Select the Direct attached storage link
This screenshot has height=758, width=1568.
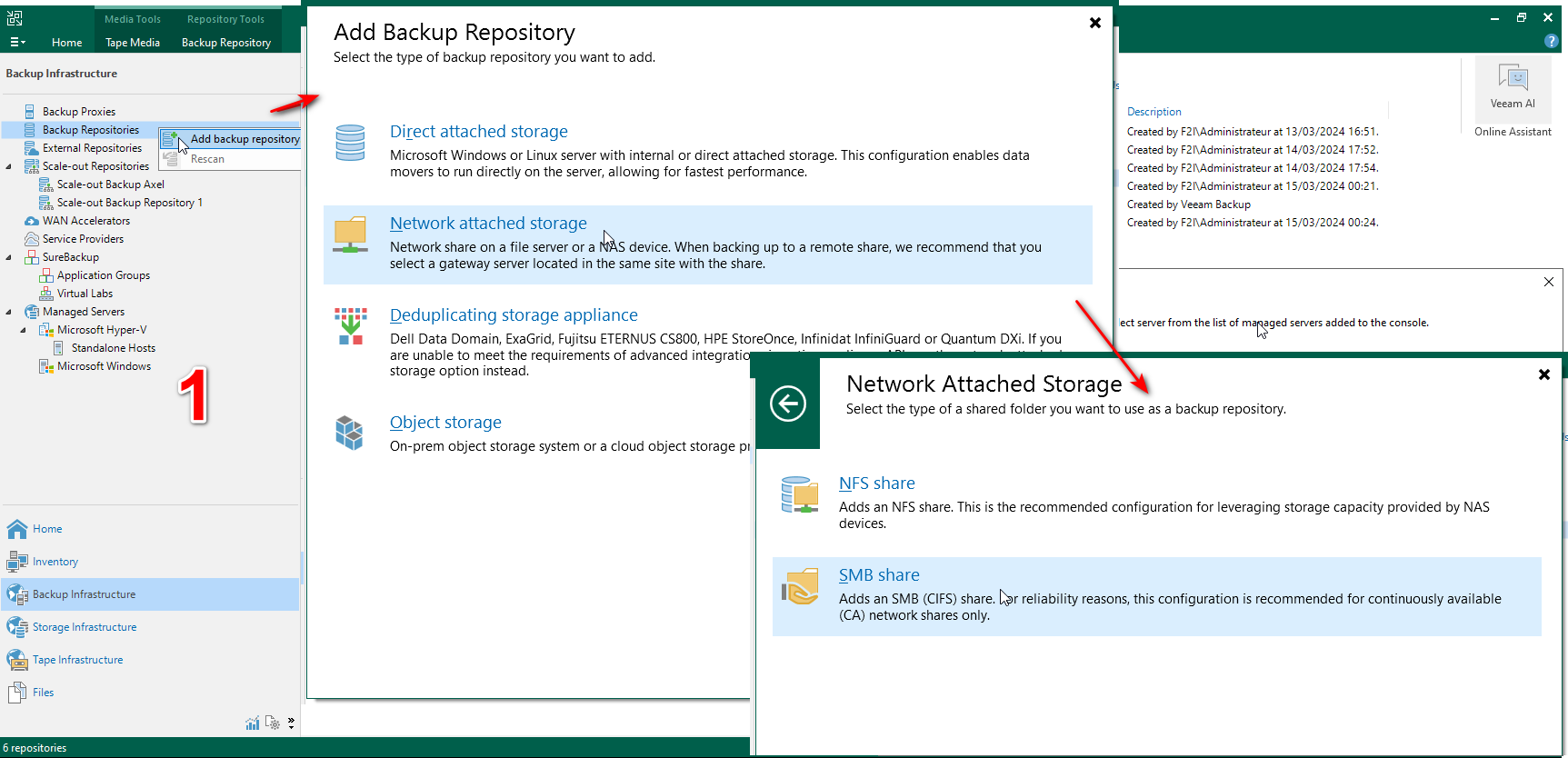point(479,132)
